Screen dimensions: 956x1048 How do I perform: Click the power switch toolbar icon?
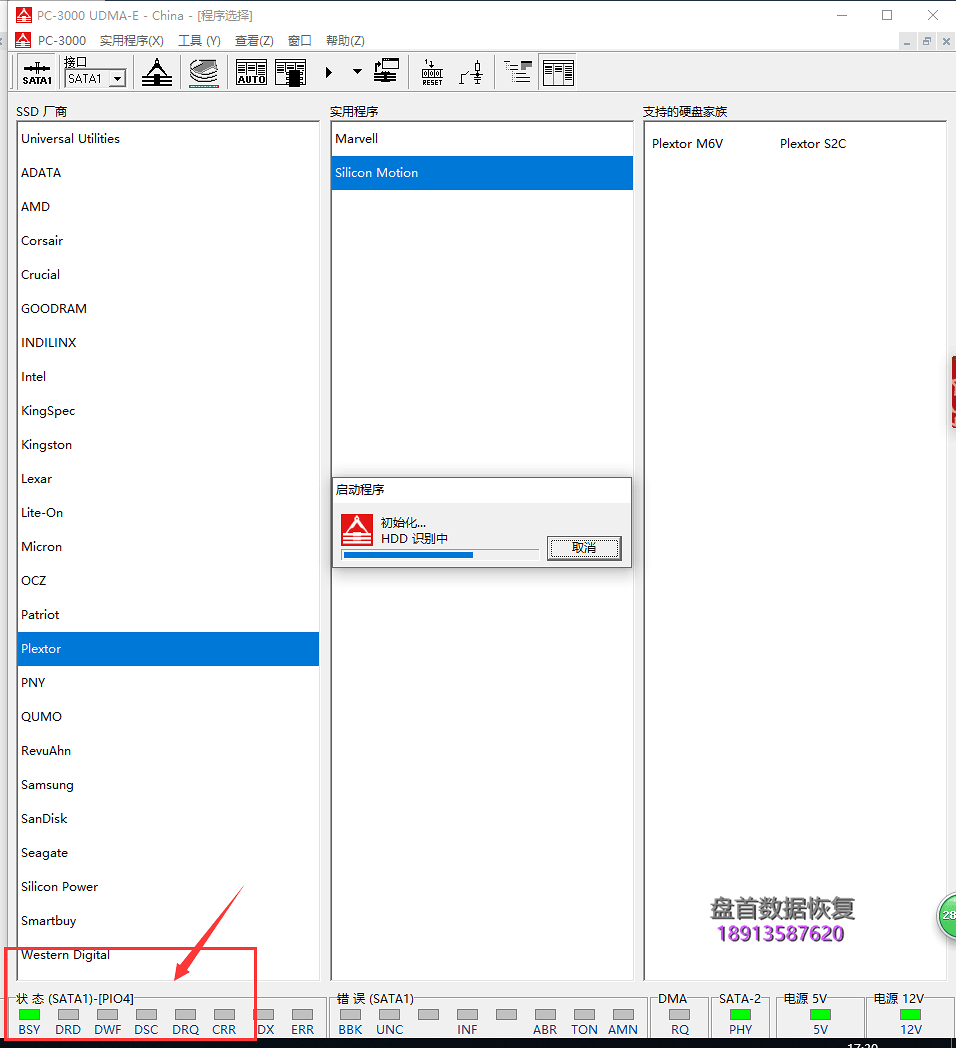point(472,72)
